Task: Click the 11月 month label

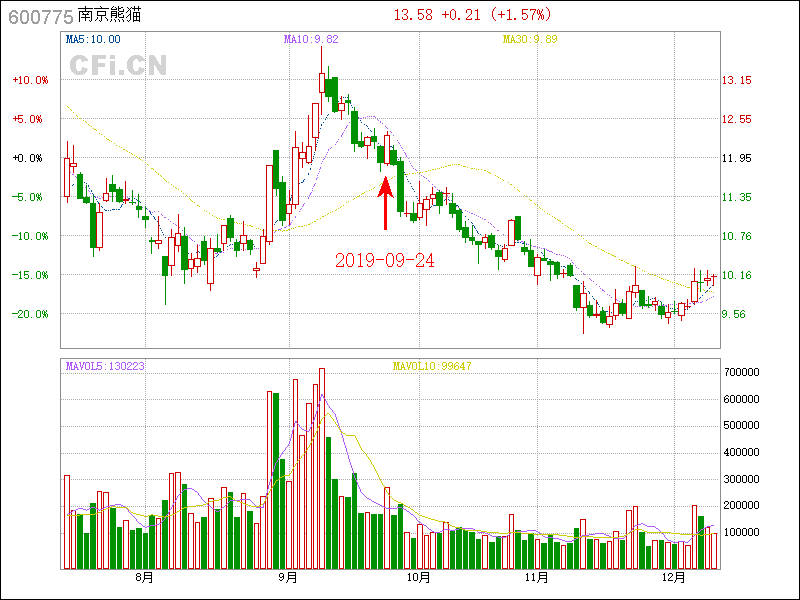Action: coord(537,578)
